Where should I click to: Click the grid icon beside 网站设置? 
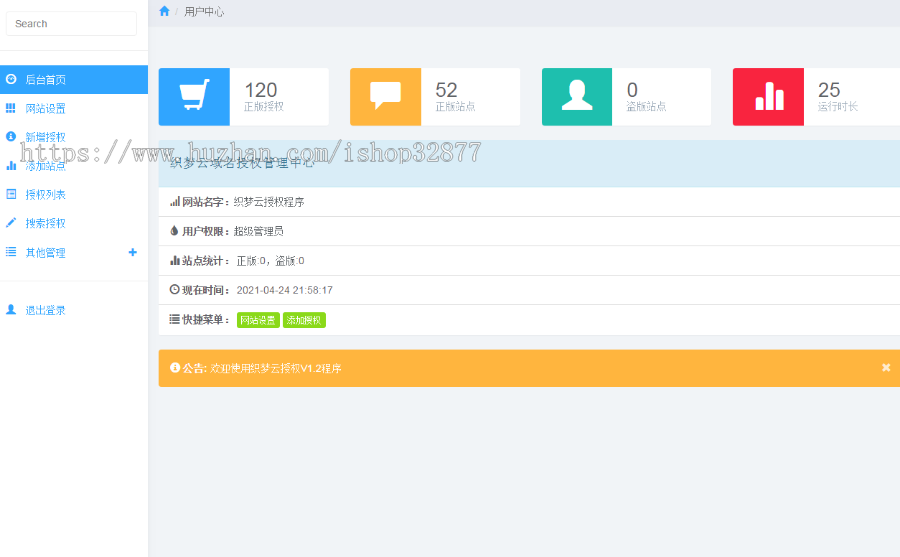point(11,108)
